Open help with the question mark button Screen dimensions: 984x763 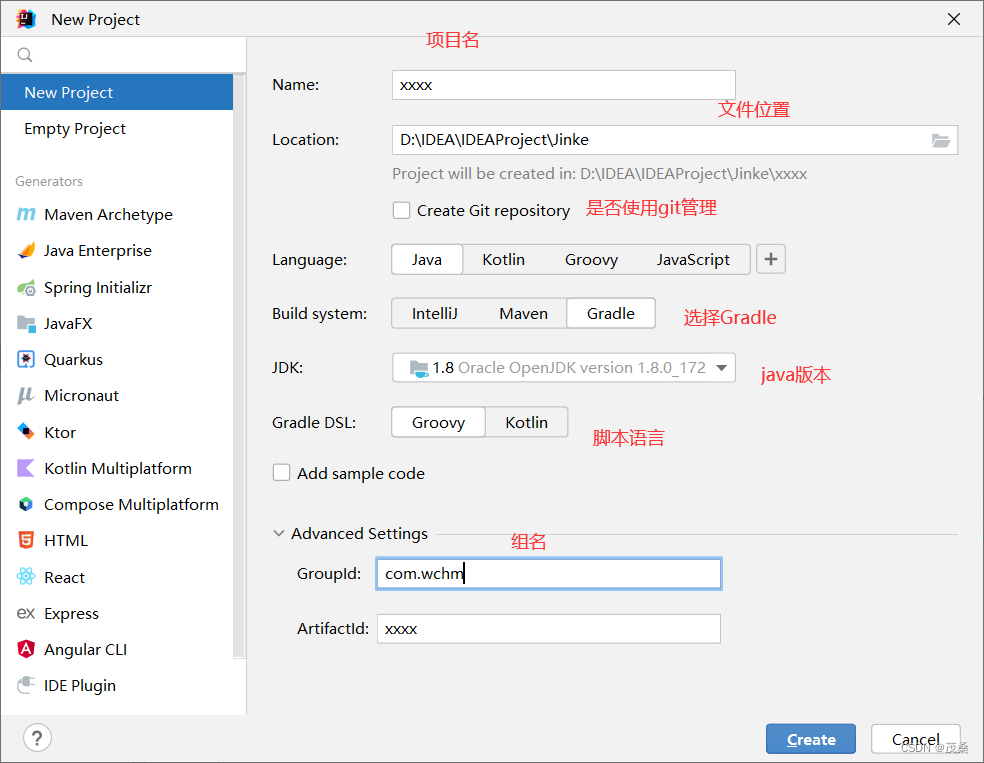37,738
